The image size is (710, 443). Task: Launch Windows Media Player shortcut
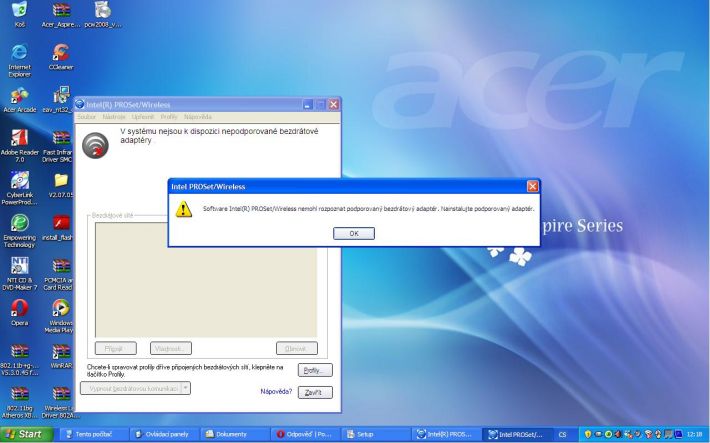click(59, 316)
